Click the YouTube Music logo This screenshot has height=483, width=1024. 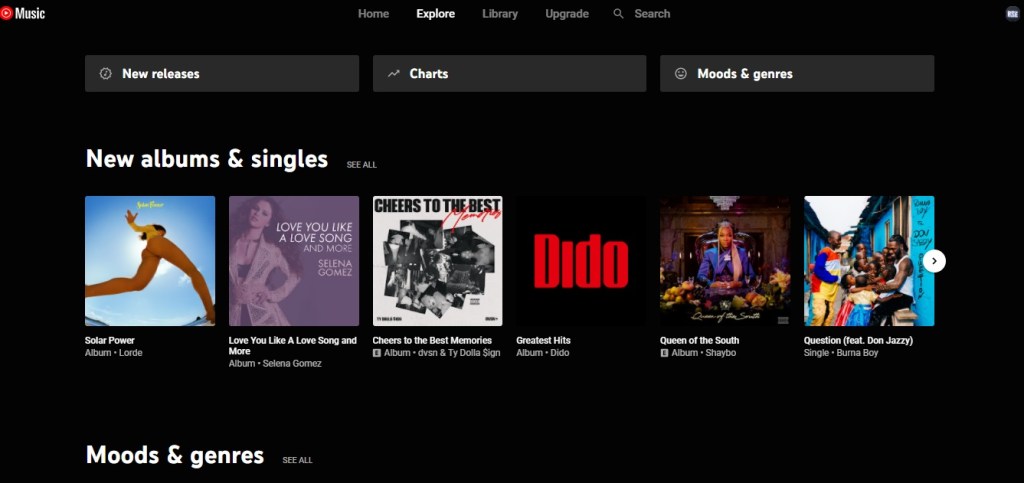tap(23, 13)
